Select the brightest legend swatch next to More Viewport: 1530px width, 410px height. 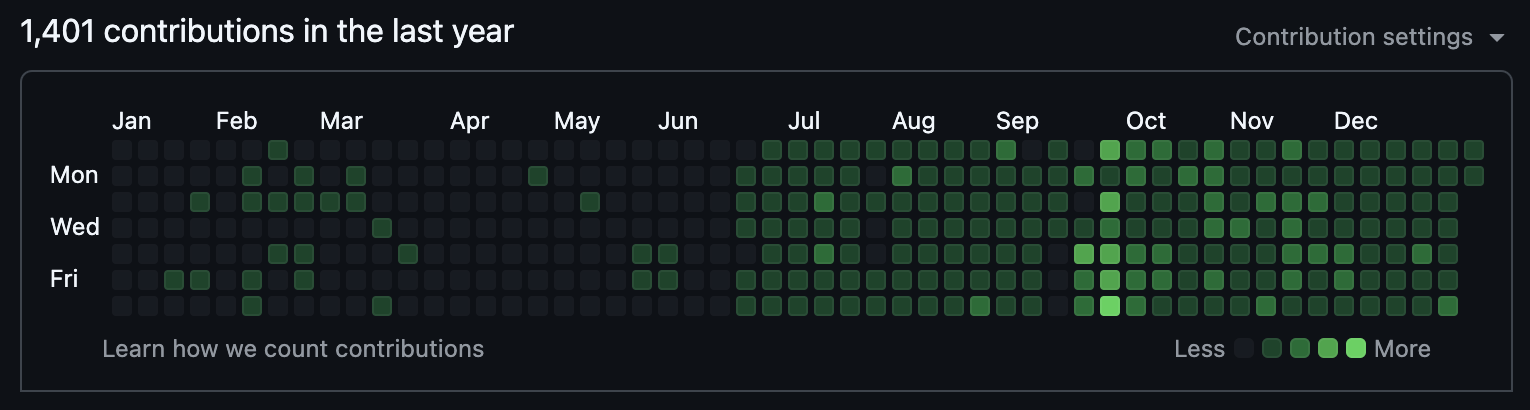(1356, 348)
